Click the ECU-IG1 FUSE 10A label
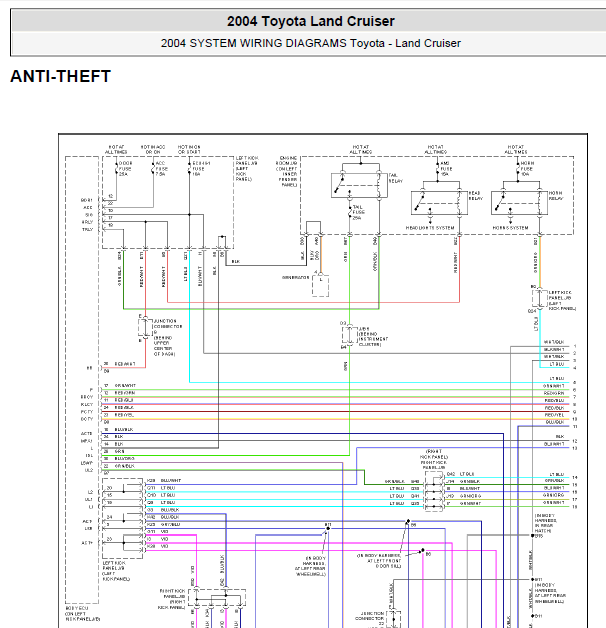606x628 pixels. 201,169
